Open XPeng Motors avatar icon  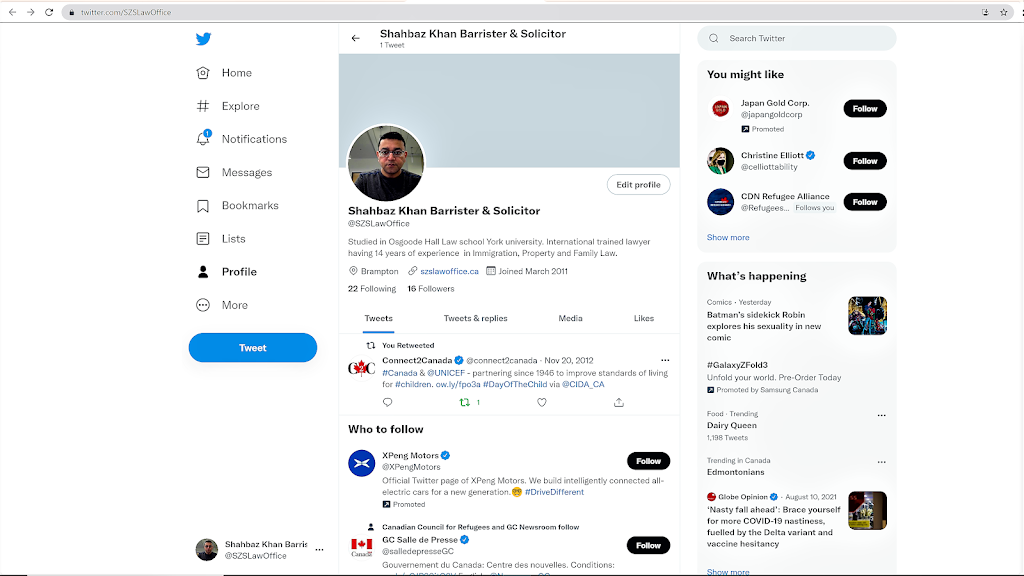point(361,463)
